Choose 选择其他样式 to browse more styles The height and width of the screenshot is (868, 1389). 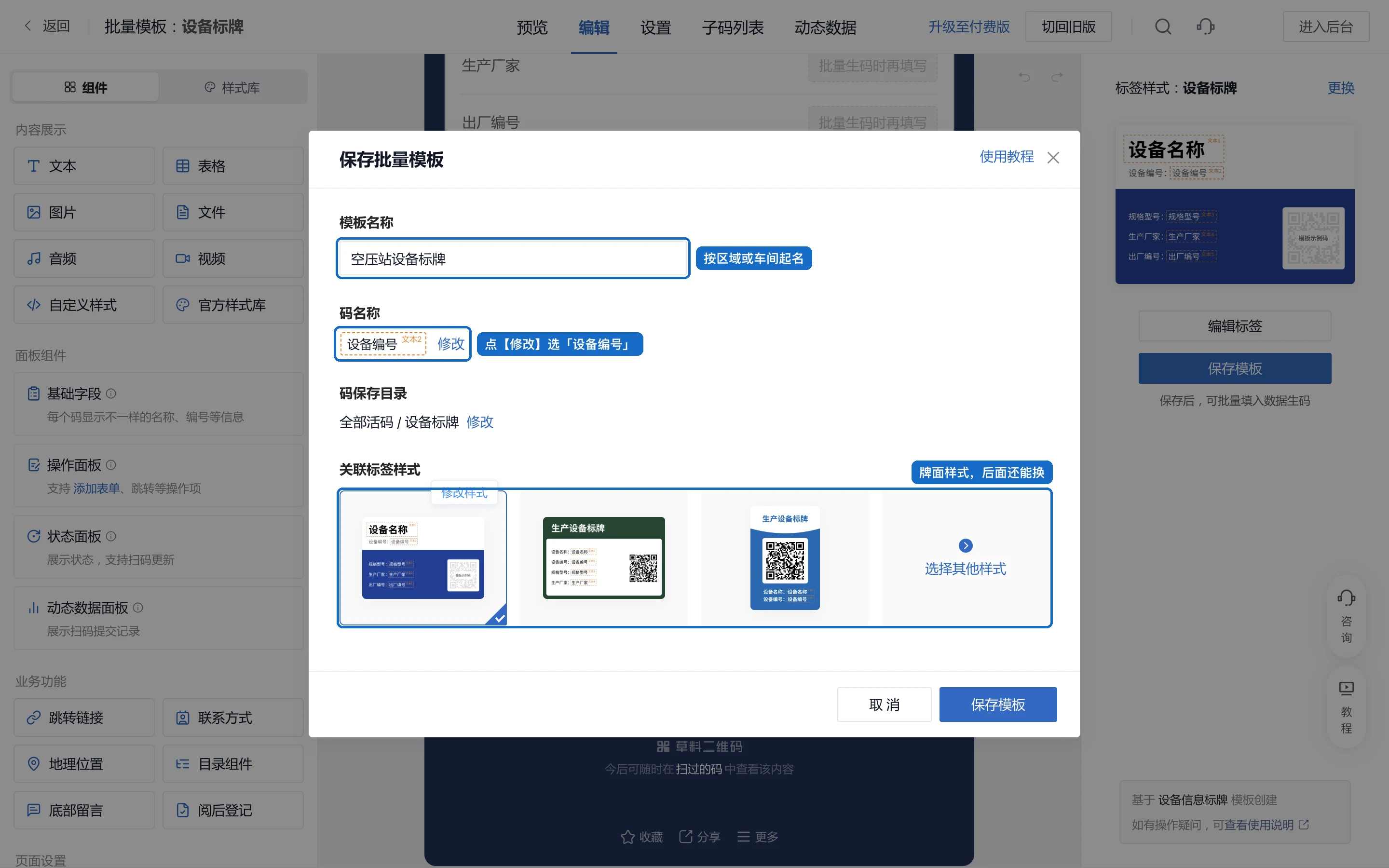pyautogui.click(x=966, y=558)
